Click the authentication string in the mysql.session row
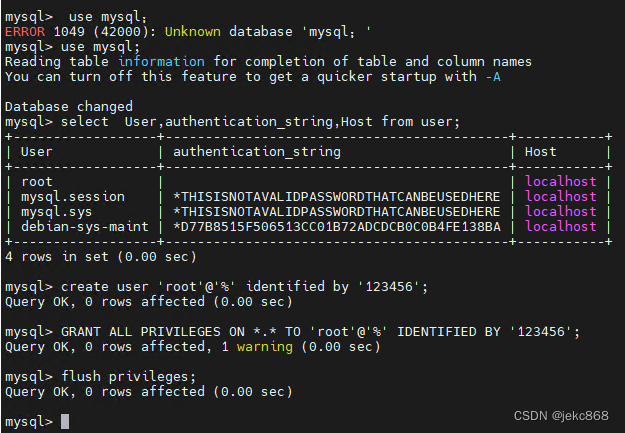This screenshot has height=433, width=625. pyautogui.click(x=337, y=197)
